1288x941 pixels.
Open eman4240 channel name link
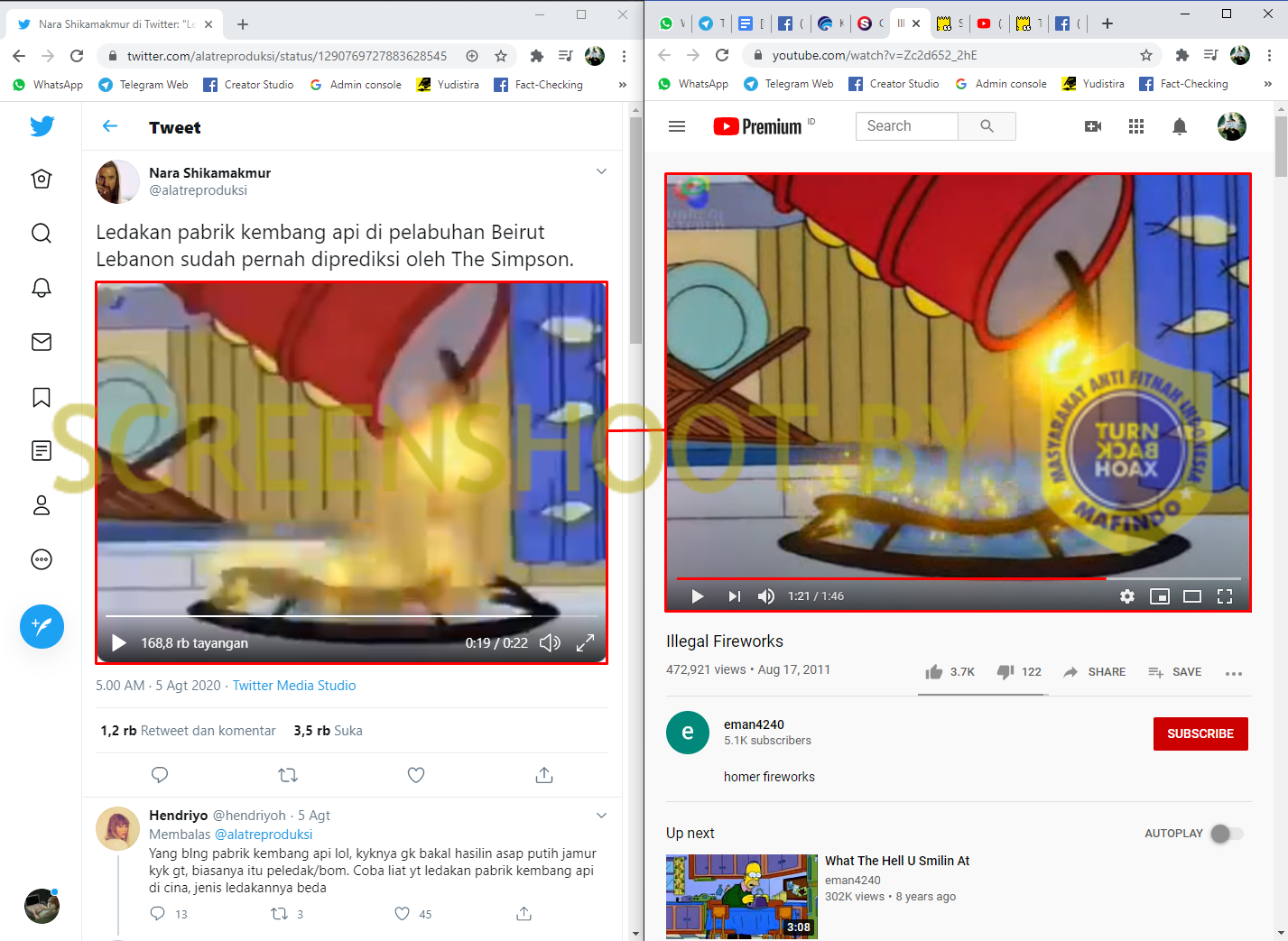coord(754,724)
